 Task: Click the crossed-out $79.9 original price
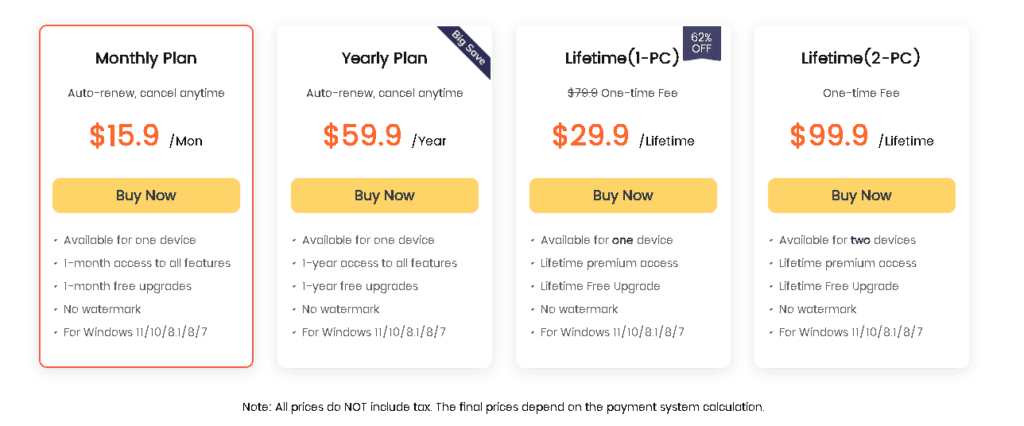[582, 93]
